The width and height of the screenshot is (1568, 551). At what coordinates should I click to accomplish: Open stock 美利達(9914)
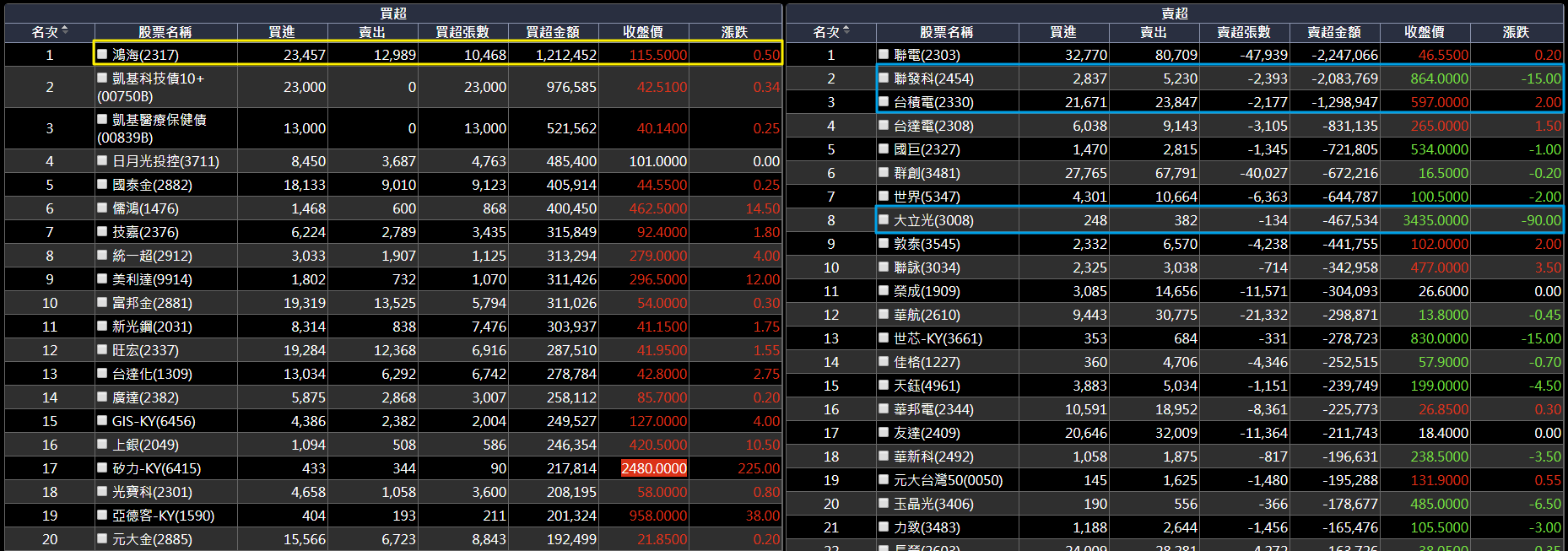coord(152,279)
